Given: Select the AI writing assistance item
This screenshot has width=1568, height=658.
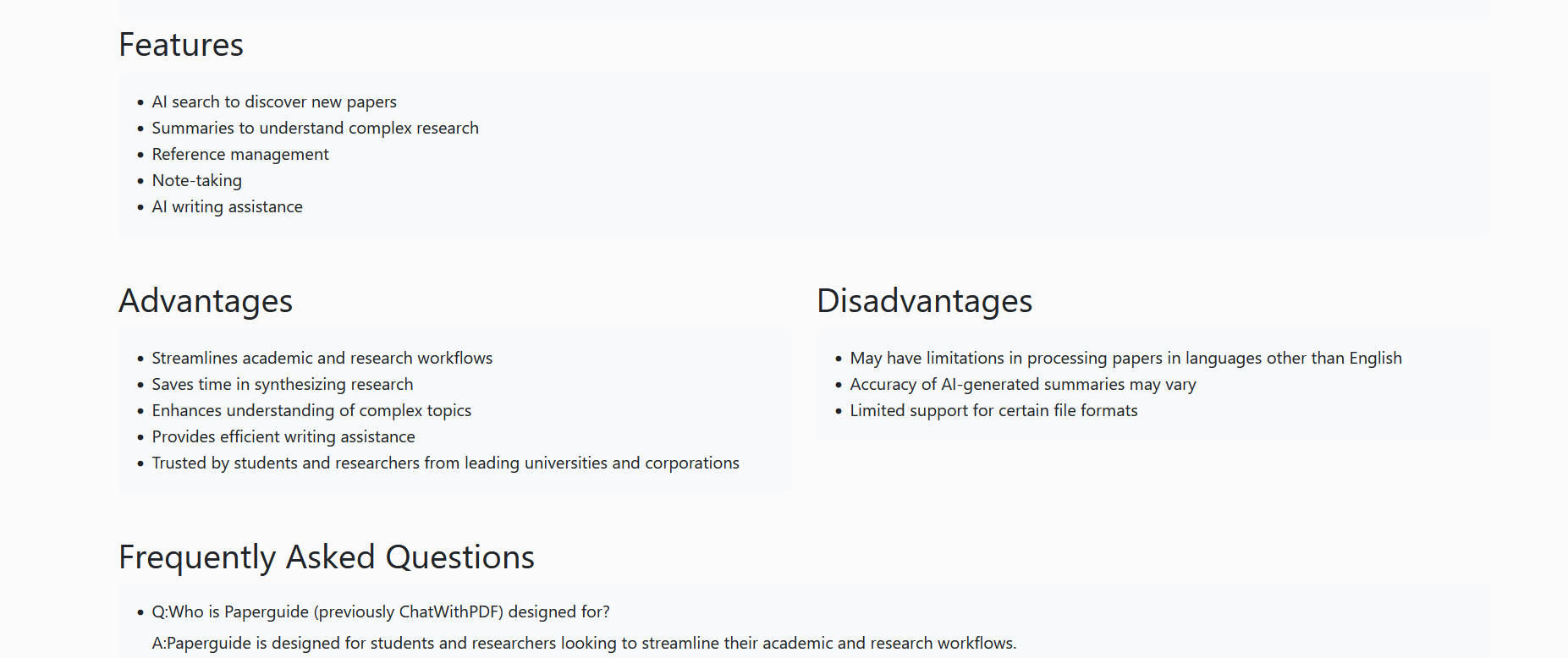Looking at the screenshot, I should coord(227,206).
